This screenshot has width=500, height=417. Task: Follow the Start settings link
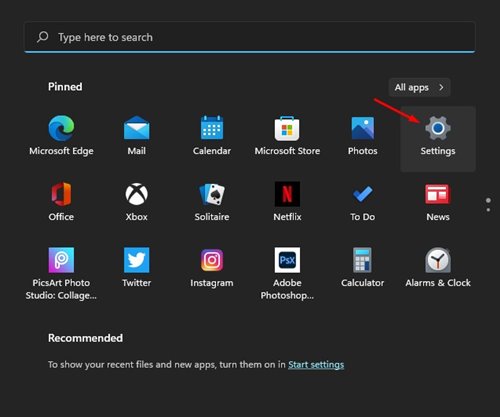(x=316, y=365)
